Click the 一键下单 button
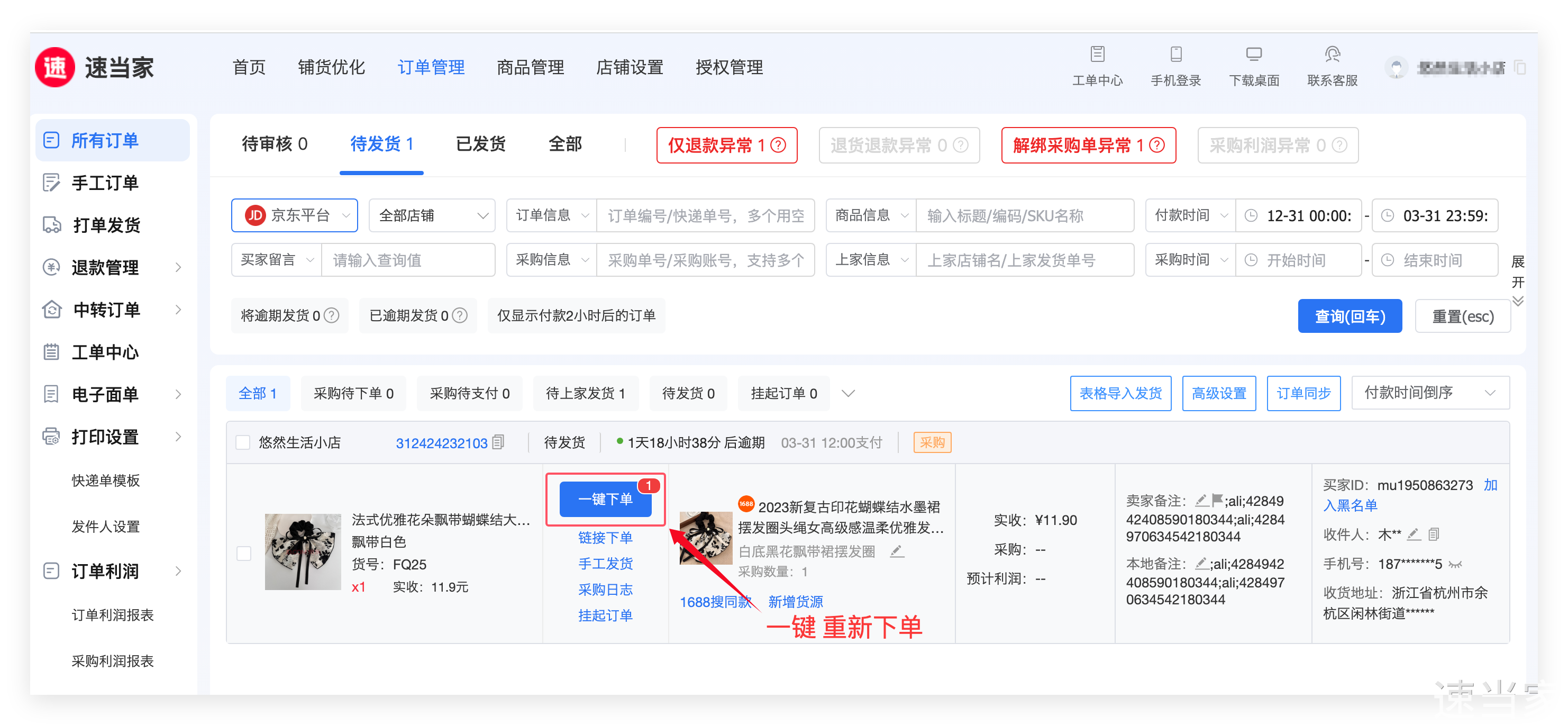The image size is (1568, 725). pos(605,499)
